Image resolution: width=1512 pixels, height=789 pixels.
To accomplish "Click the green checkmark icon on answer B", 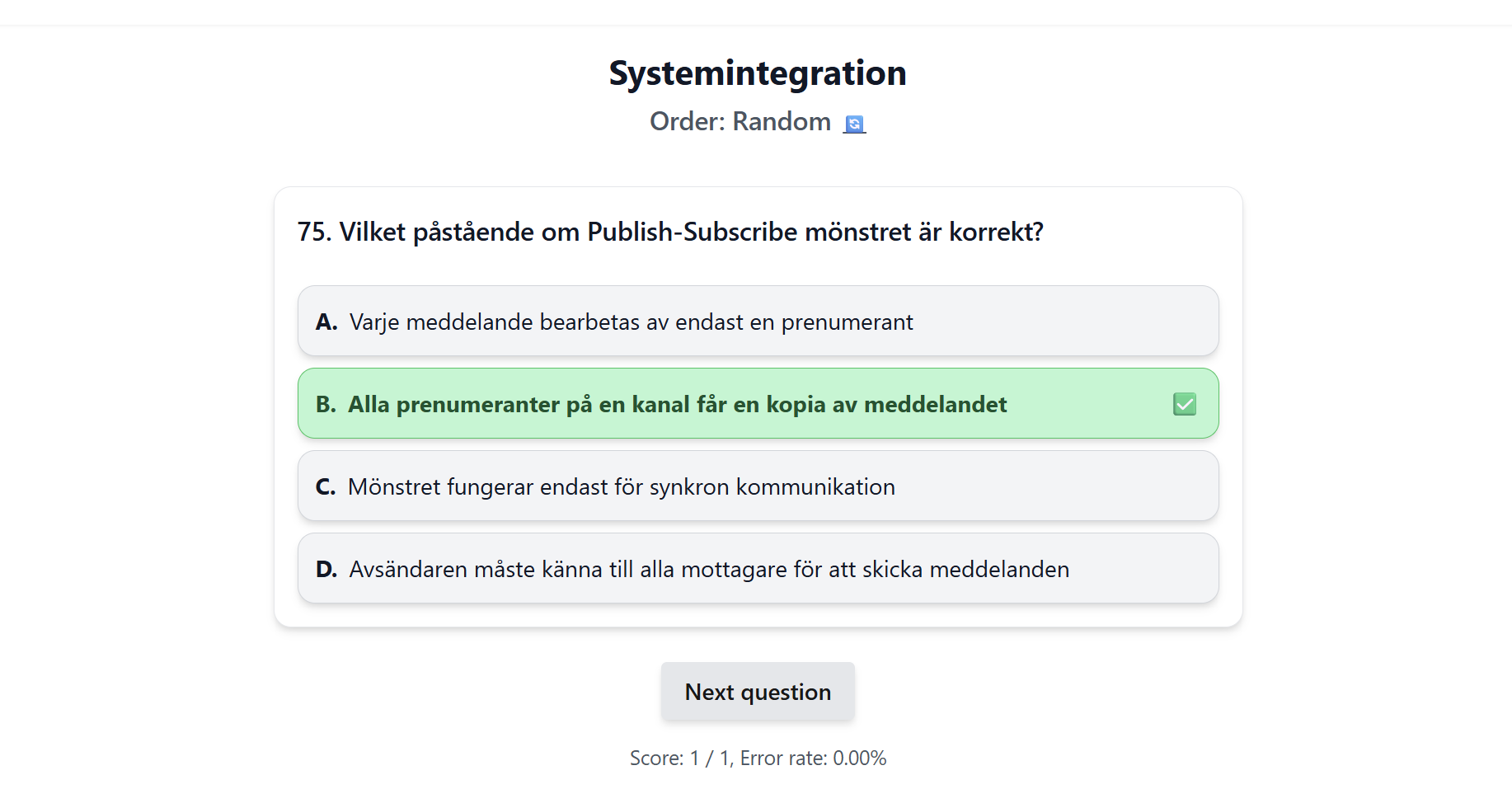I will [x=1184, y=404].
